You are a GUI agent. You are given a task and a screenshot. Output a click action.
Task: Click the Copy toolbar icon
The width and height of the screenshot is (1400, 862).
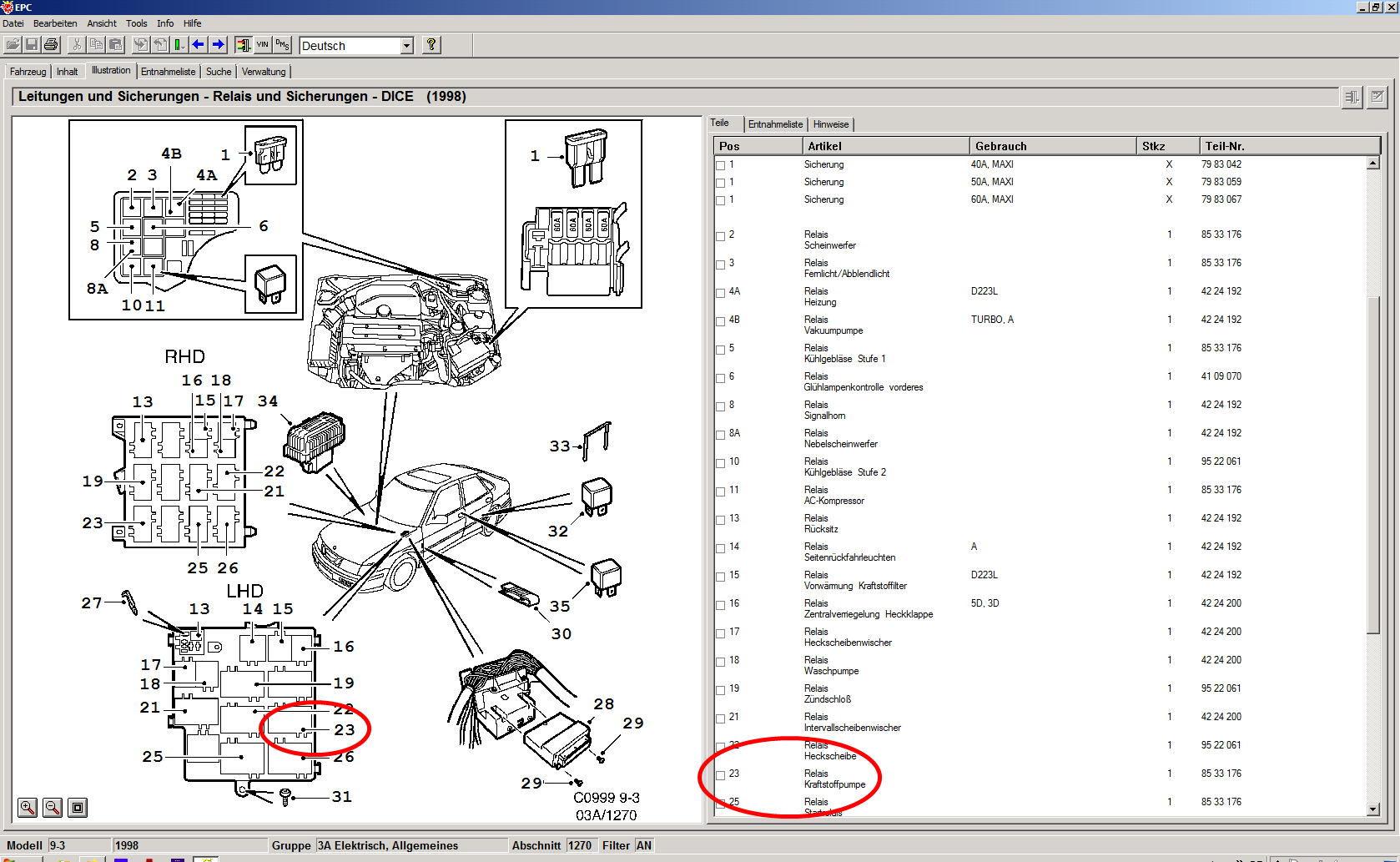pos(96,45)
